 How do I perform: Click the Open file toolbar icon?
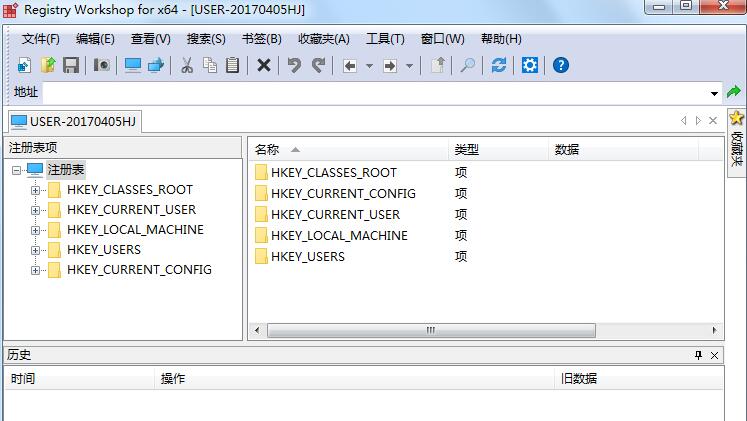coord(48,65)
